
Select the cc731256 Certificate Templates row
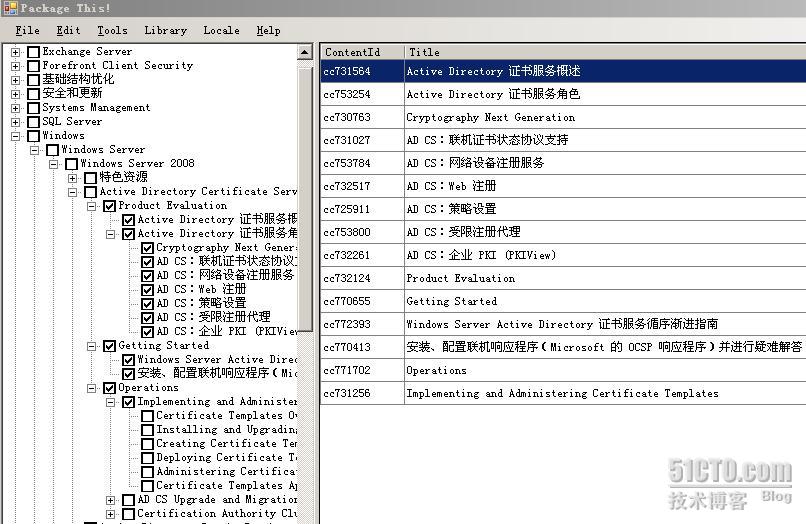pos(563,393)
